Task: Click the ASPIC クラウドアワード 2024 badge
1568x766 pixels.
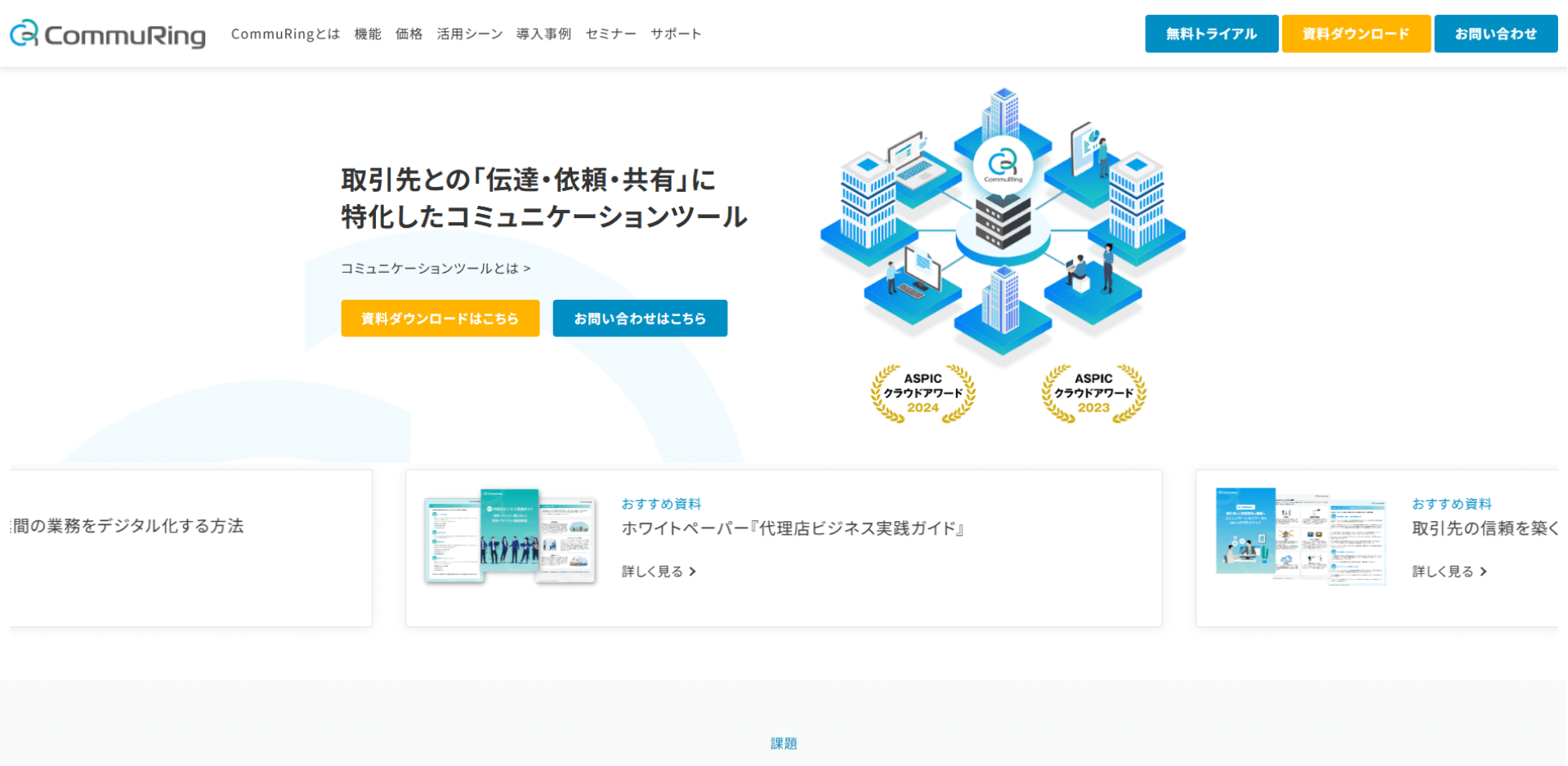Action: pyautogui.click(x=922, y=394)
